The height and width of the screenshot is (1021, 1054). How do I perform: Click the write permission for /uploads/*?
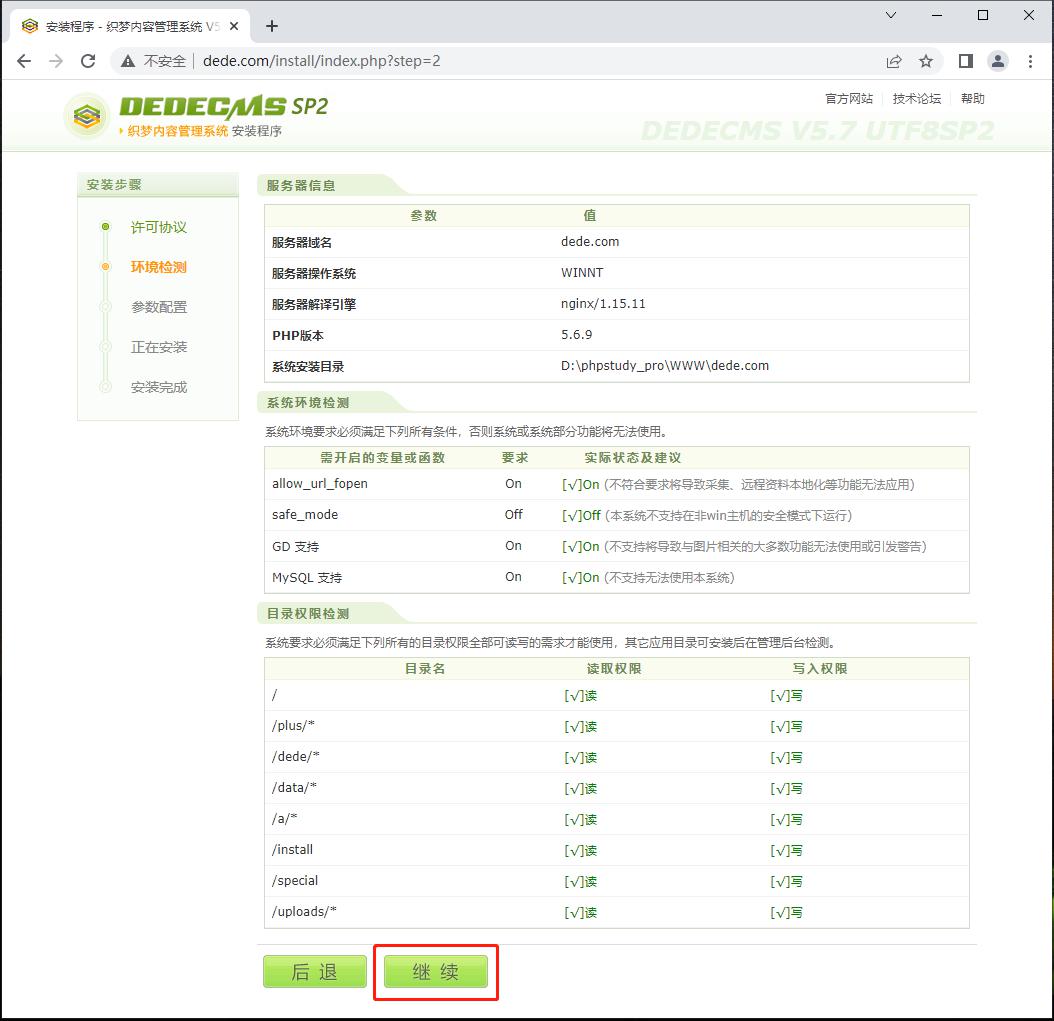[786, 912]
